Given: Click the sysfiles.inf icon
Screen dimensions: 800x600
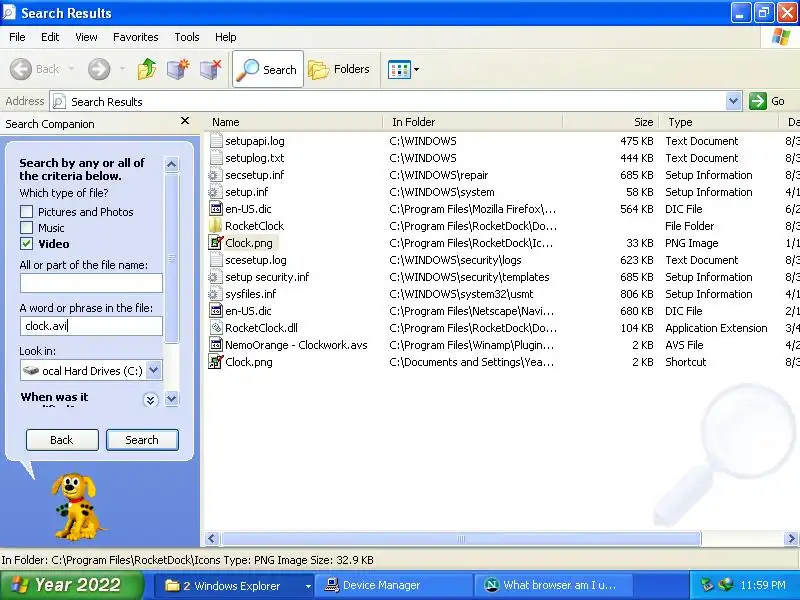Looking at the screenshot, I should click(215, 294).
